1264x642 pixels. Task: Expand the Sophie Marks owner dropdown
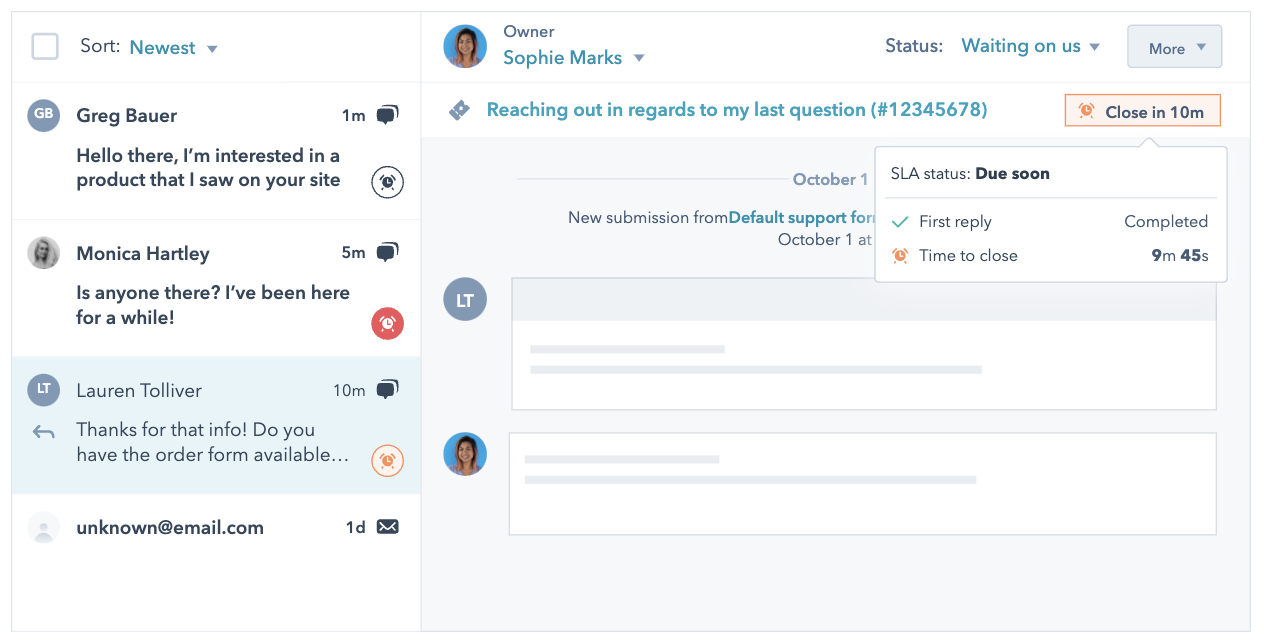[573, 58]
